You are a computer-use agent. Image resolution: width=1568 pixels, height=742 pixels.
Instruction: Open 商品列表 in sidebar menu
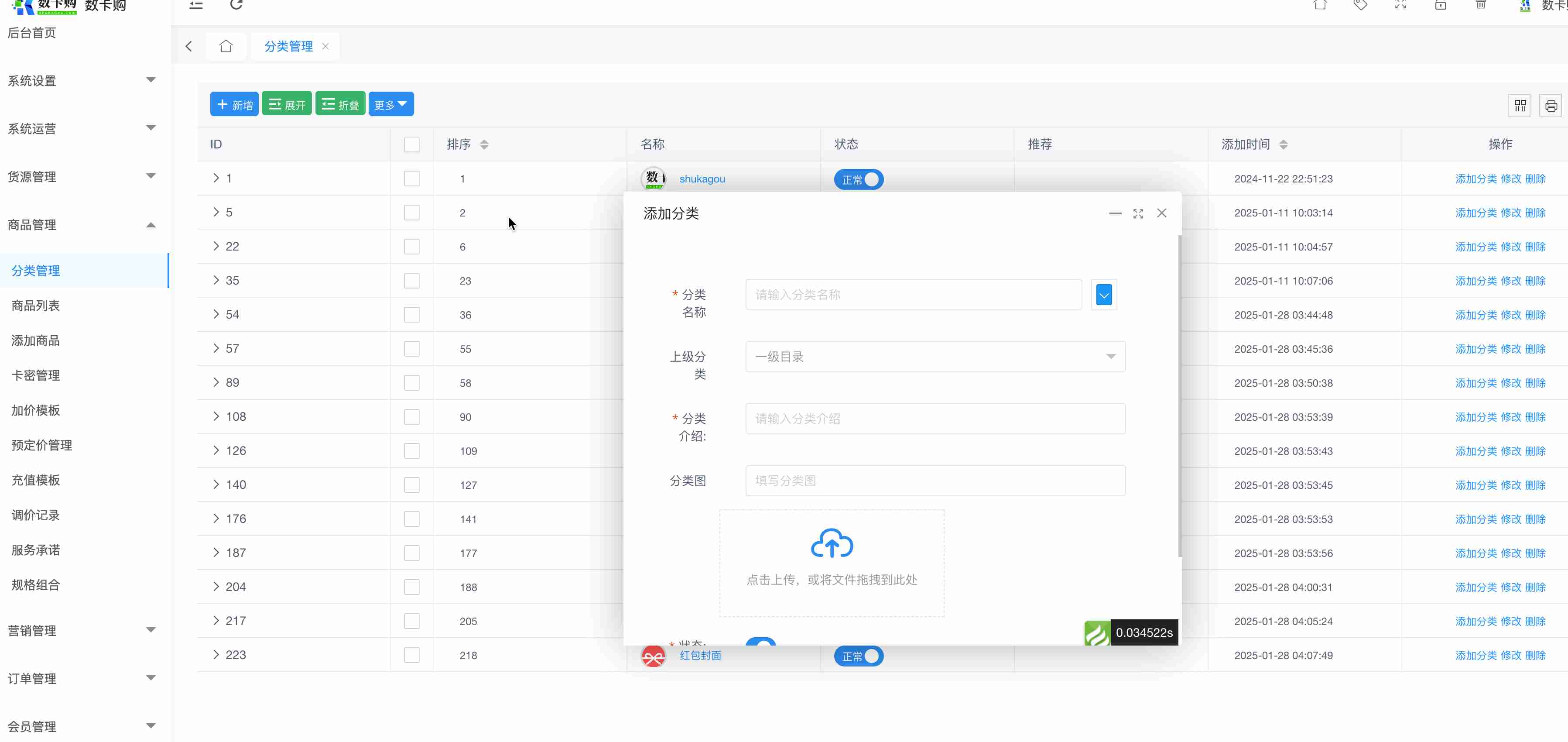(x=35, y=306)
